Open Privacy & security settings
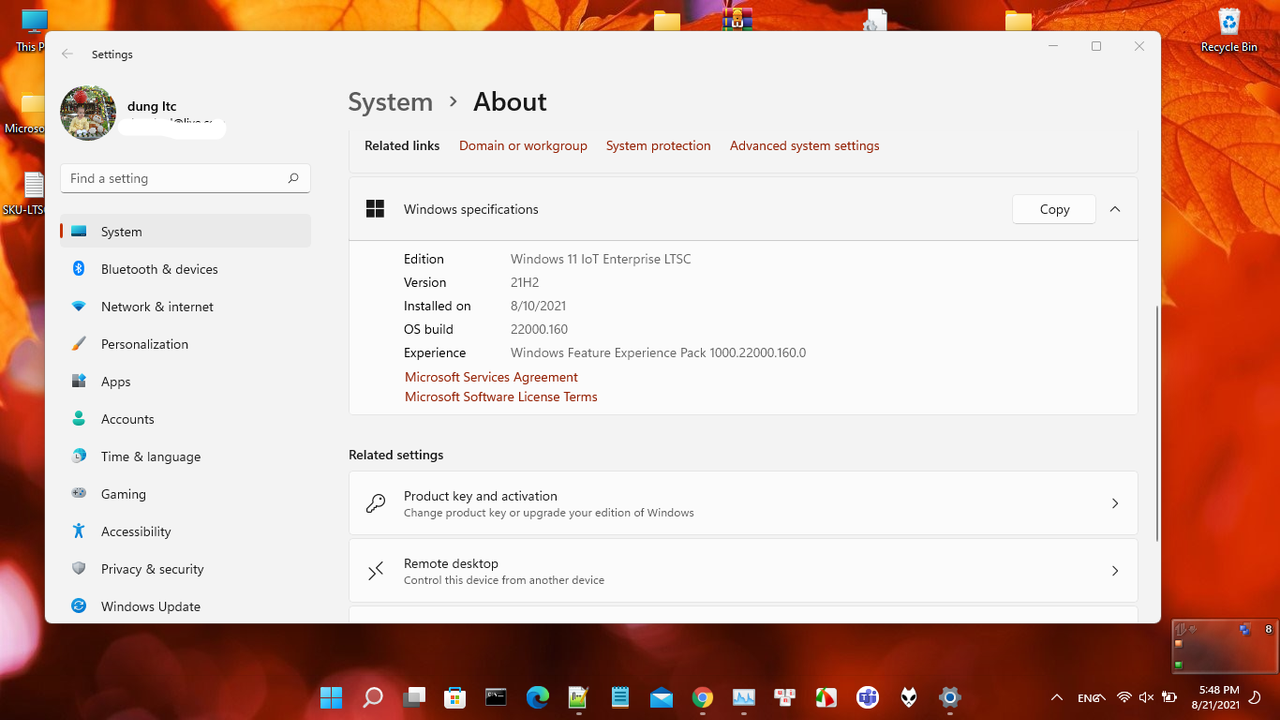 click(186, 569)
